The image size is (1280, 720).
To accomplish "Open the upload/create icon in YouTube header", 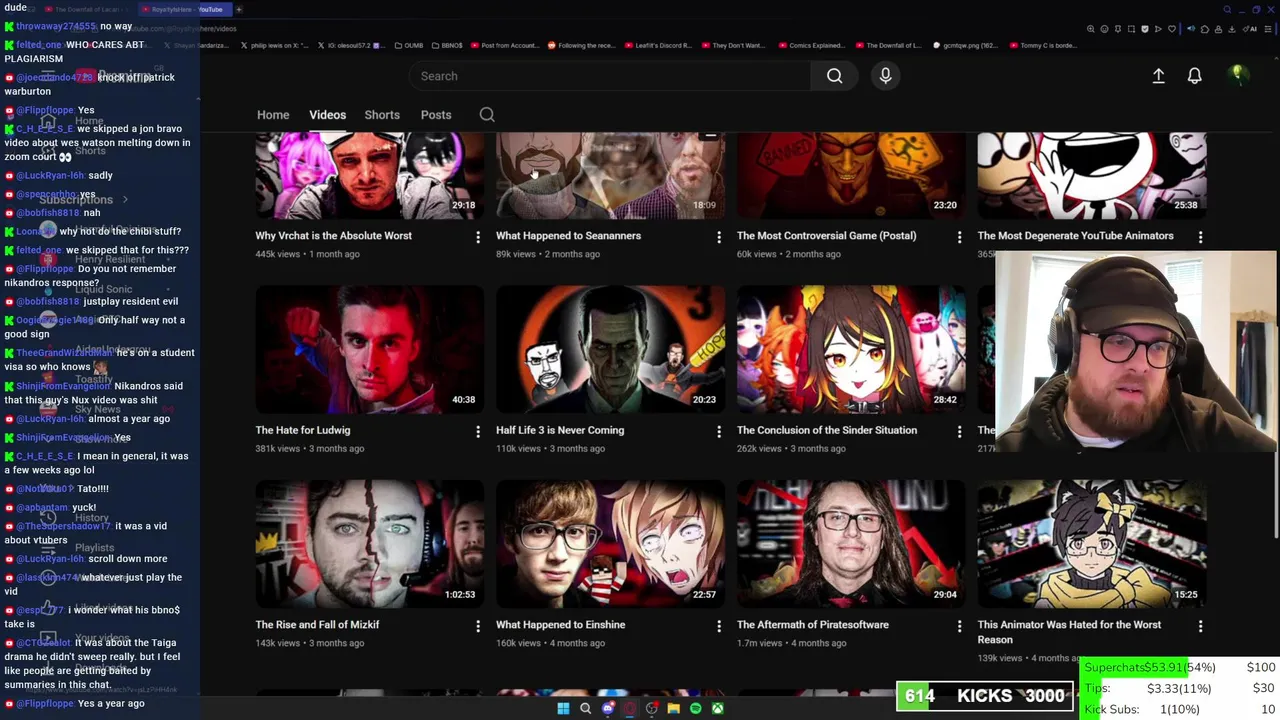I will coord(1158,76).
